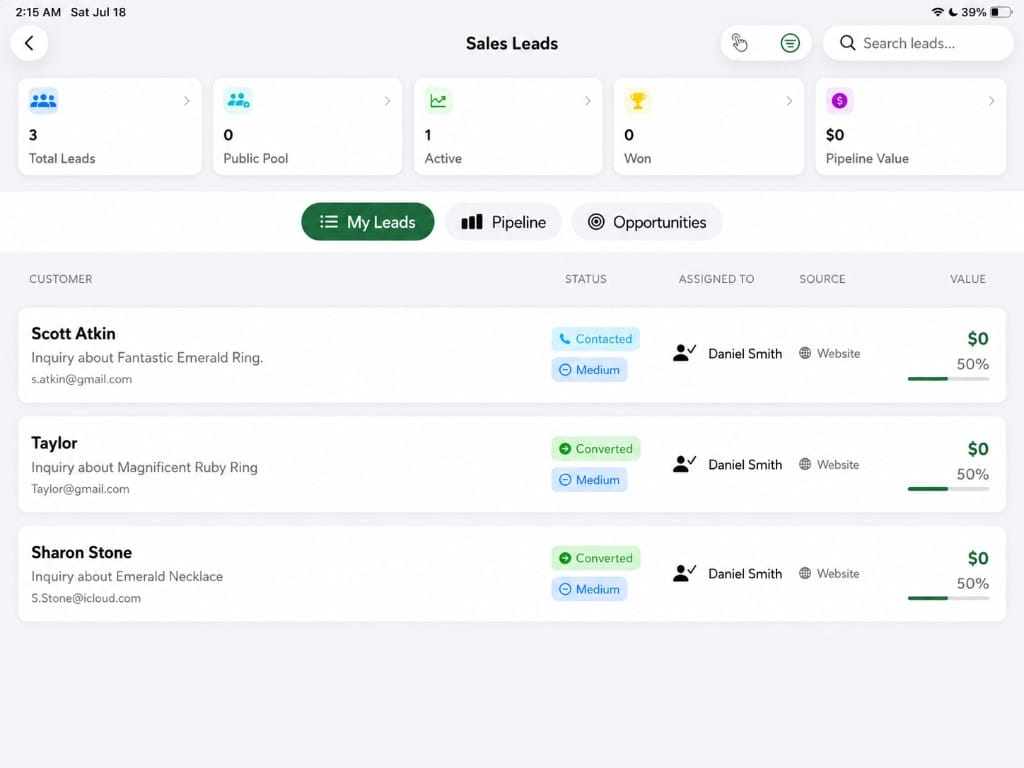Screen dimensions: 1024x768
Task: Select the My Leads tab
Action: pos(368,222)
